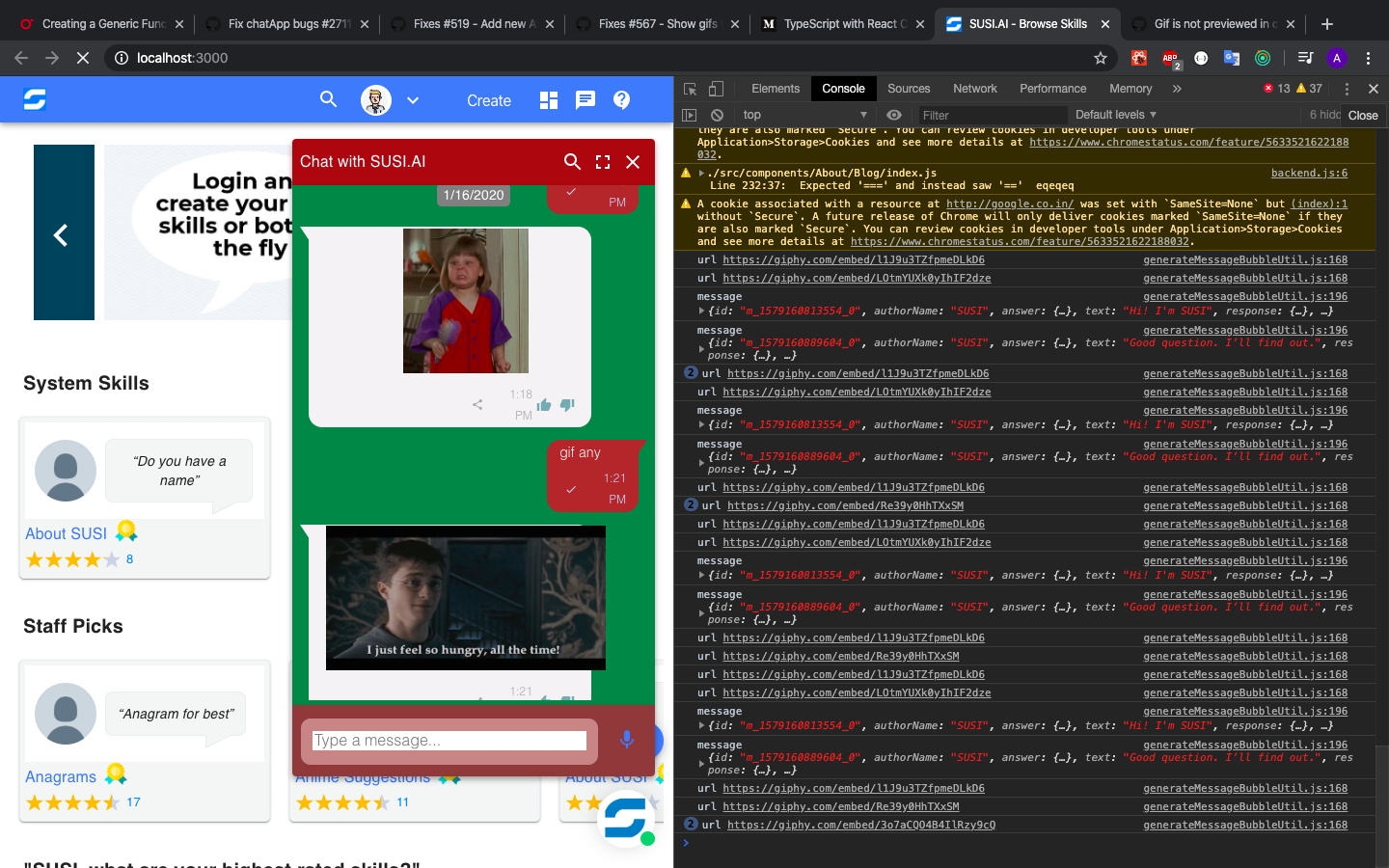This screenshot has width=1389, height=868.
Task: Click the Close button in the DevTools infobar
Action: click(1363, 115)
